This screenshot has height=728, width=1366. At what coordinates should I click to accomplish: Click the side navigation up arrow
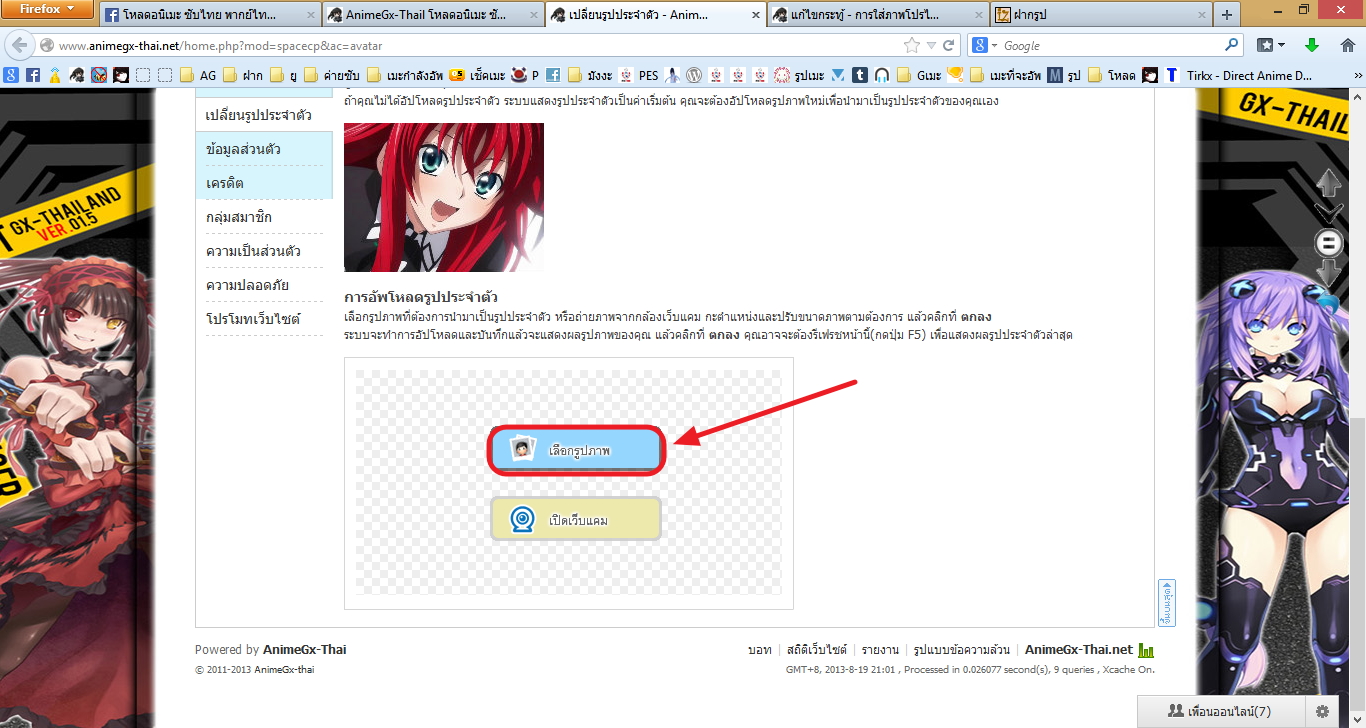tap(1329, 183)
